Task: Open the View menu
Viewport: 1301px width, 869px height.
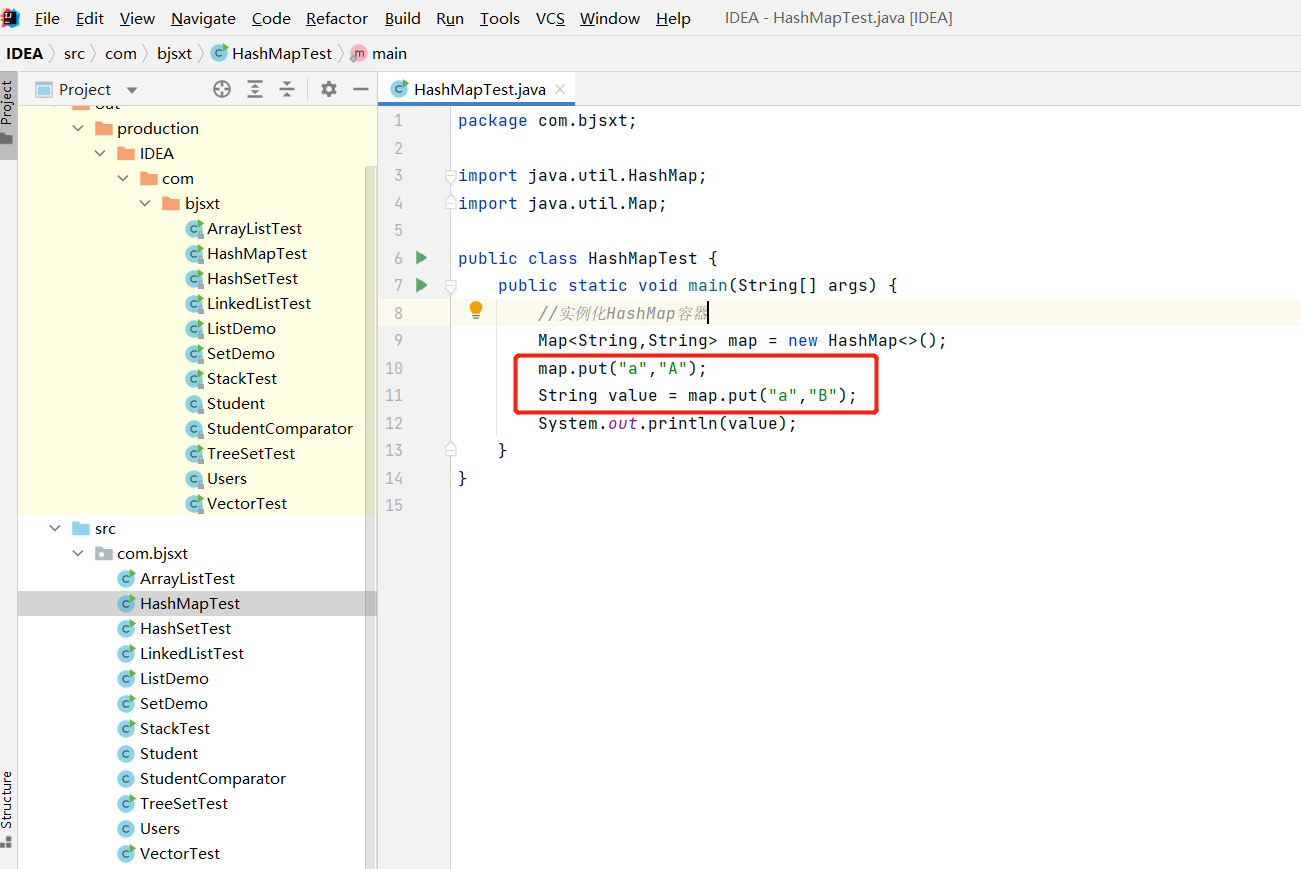Action: [137, 18]
